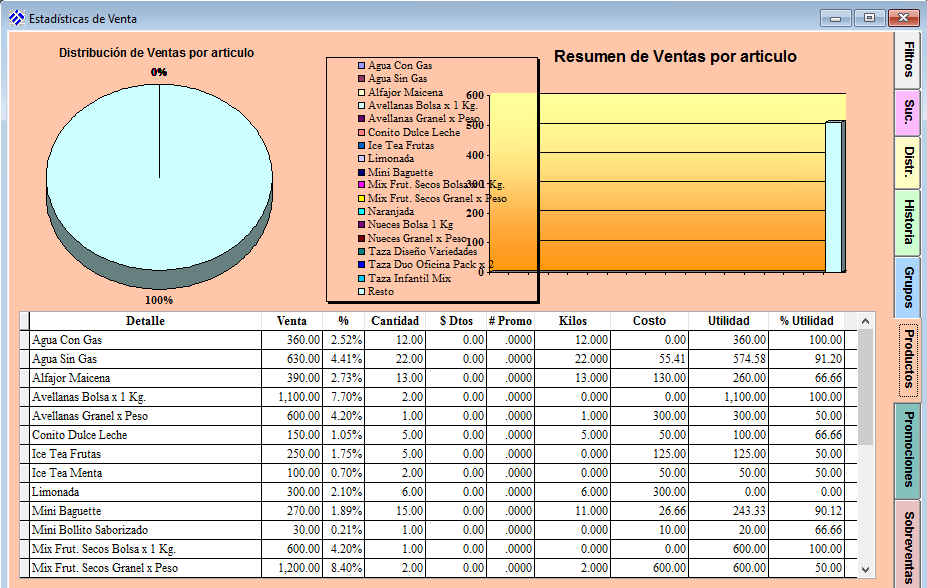Image resolution: width=927 pixels, height=588 pixels.
Task: Click the Agua Con Gas legend swatch
Action: pos(362,66)
